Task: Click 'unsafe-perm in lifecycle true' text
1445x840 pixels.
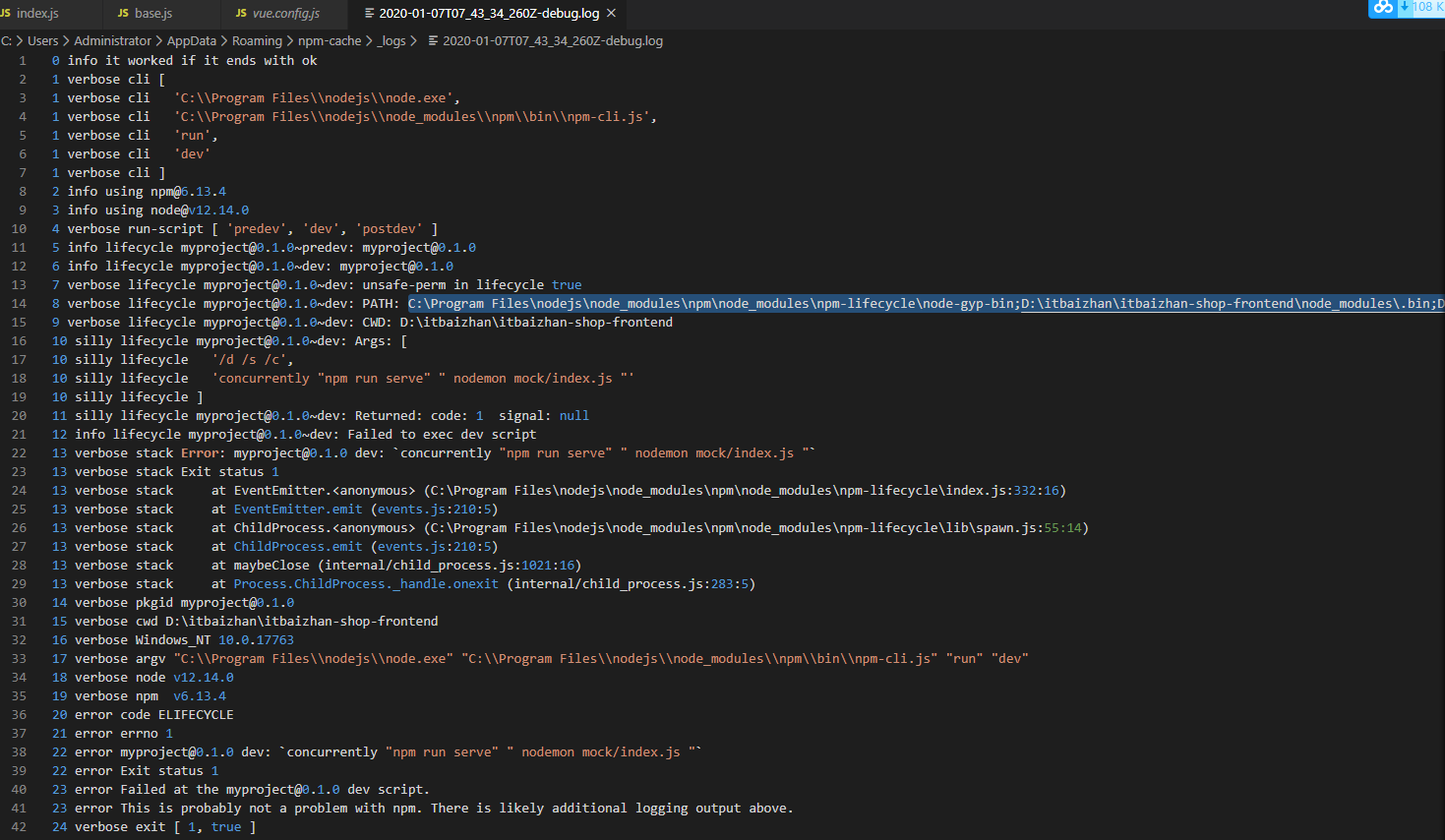Action: click(472, 285)
